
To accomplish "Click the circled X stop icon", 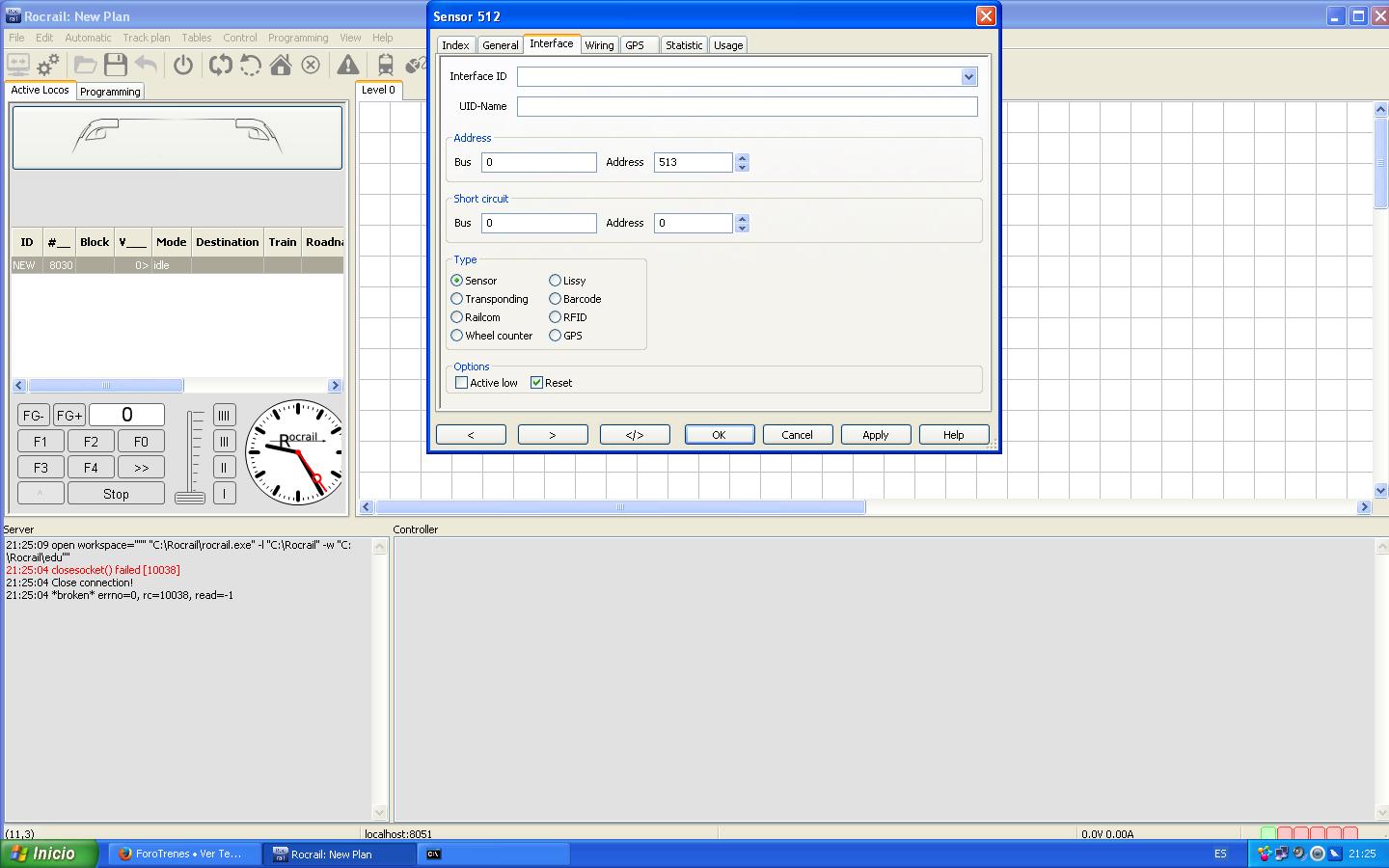I will point(311,65).
